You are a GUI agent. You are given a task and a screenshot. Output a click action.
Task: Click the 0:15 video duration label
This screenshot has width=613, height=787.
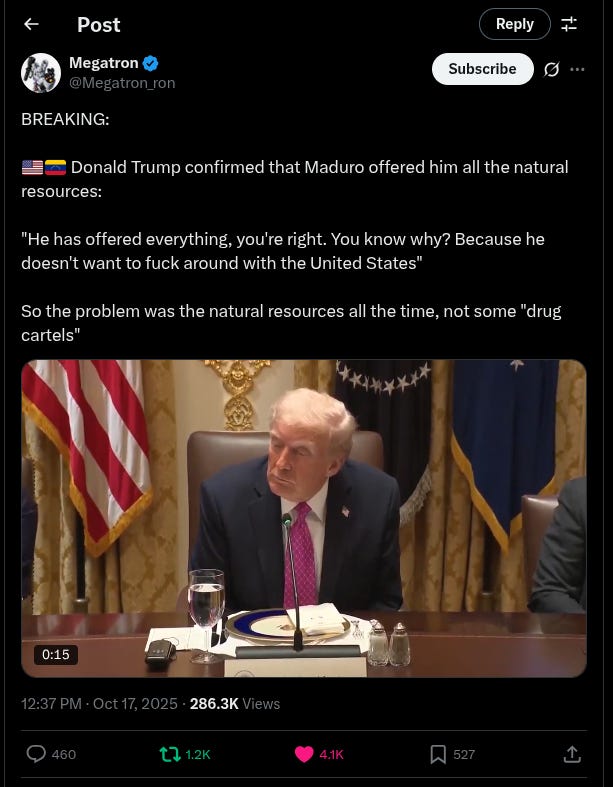(56, 654)
